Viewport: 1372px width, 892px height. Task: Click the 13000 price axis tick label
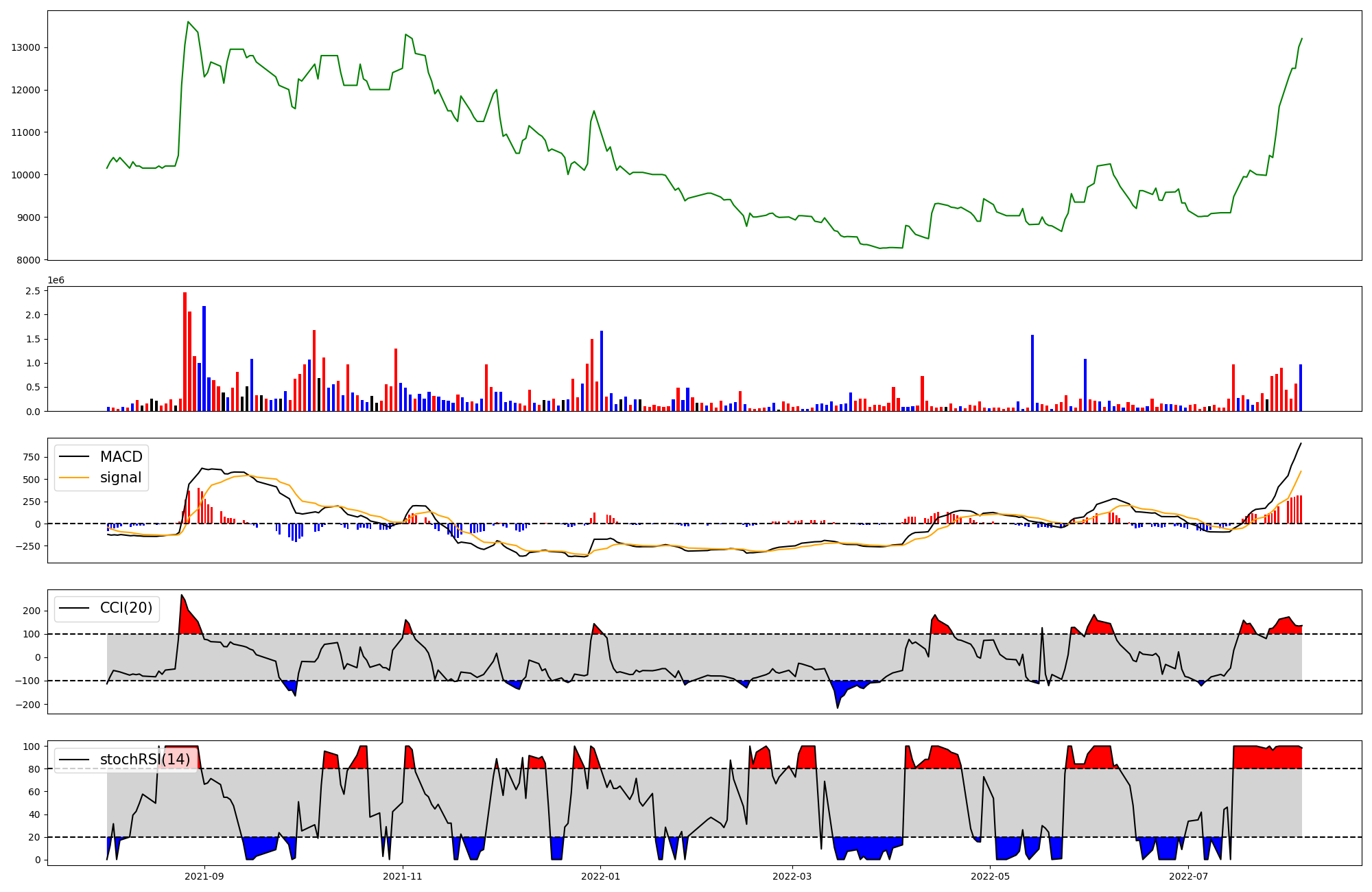click(x=26, y=48)
